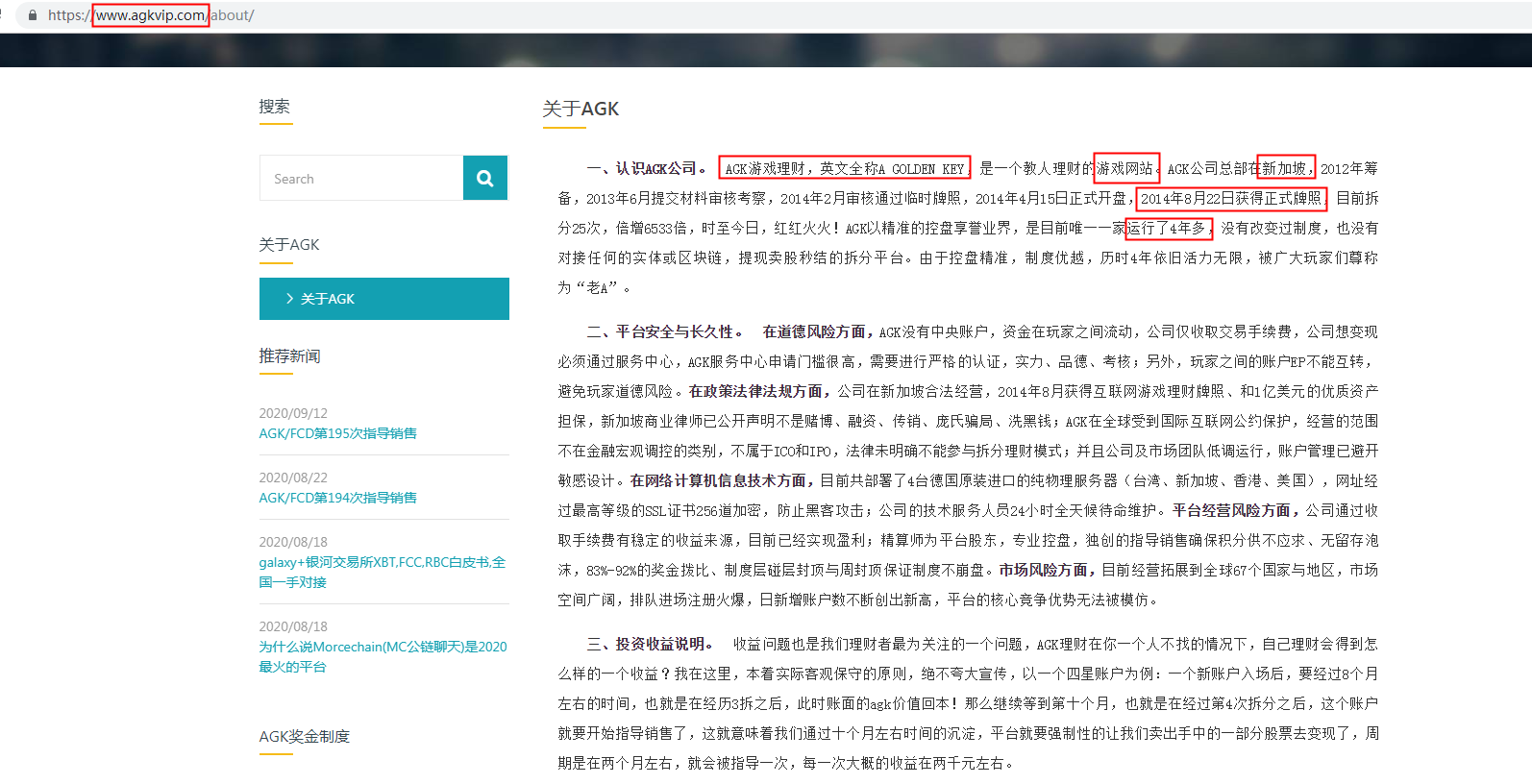Click the text 2014年8月22日获得正式牌照
The height and width of the screenshot is (784, 1532).
point(1231,199)
